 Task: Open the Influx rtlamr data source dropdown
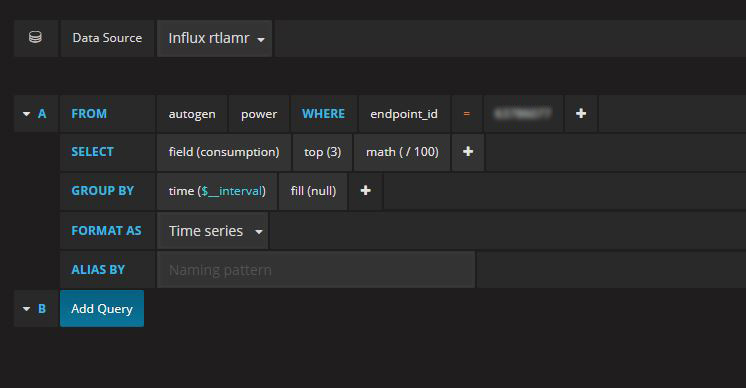click(215, 39)
